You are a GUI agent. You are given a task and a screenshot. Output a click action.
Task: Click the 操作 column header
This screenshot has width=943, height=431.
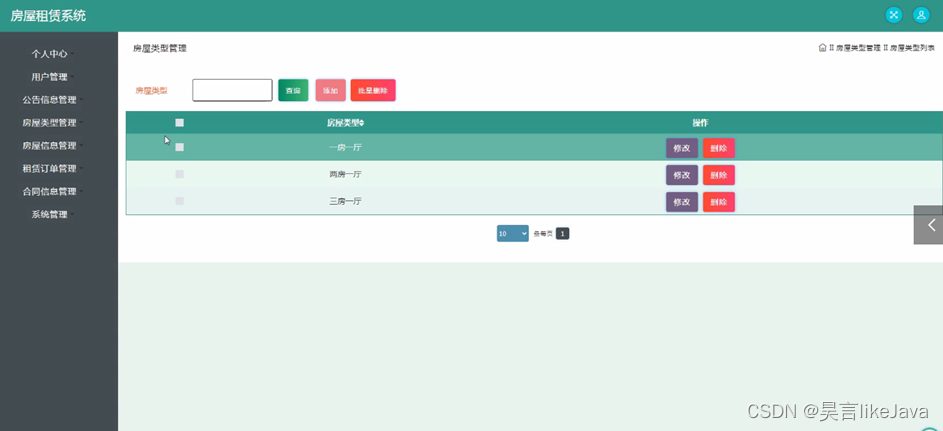click(700, 123)
